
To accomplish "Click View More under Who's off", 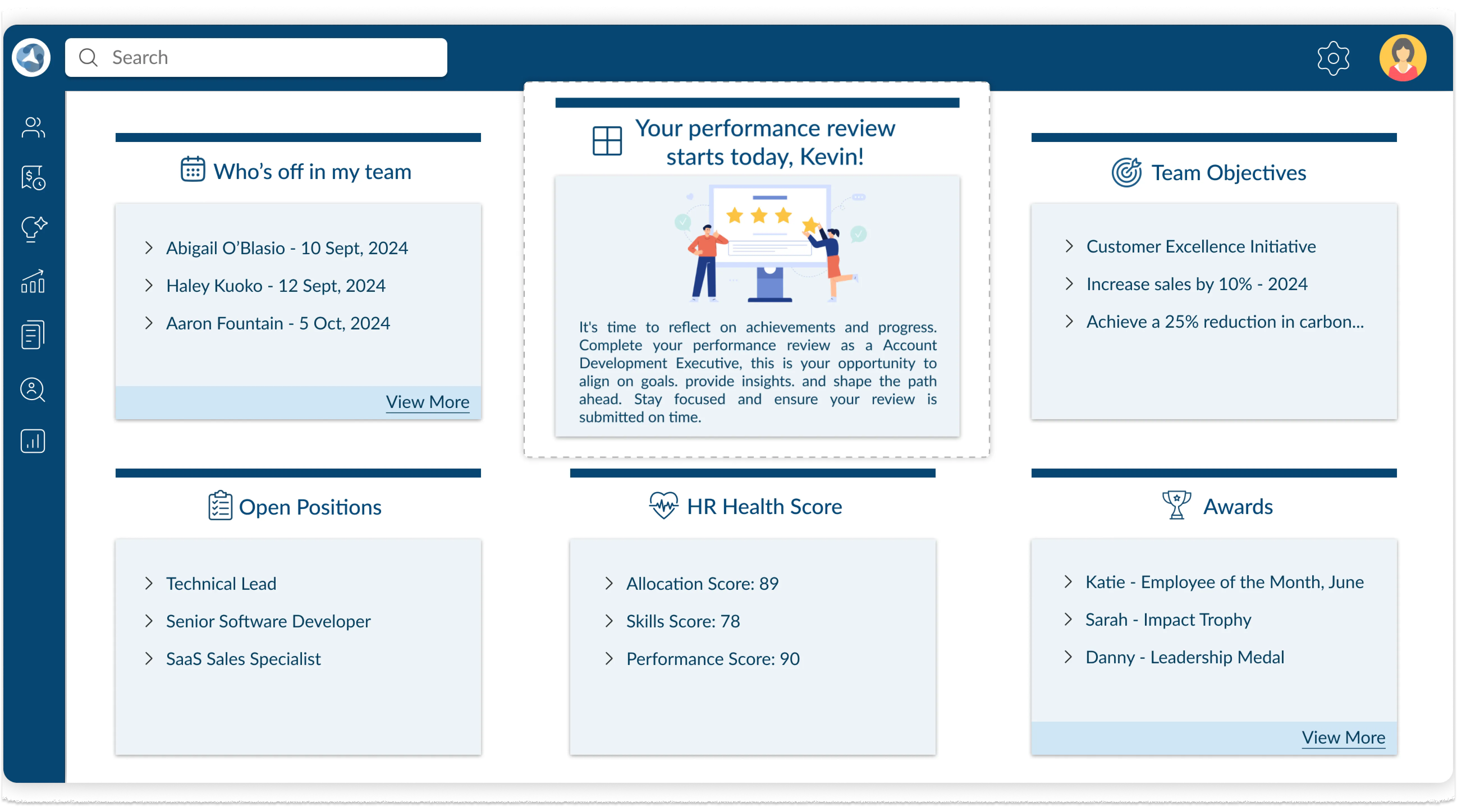I will pos(427,402).
